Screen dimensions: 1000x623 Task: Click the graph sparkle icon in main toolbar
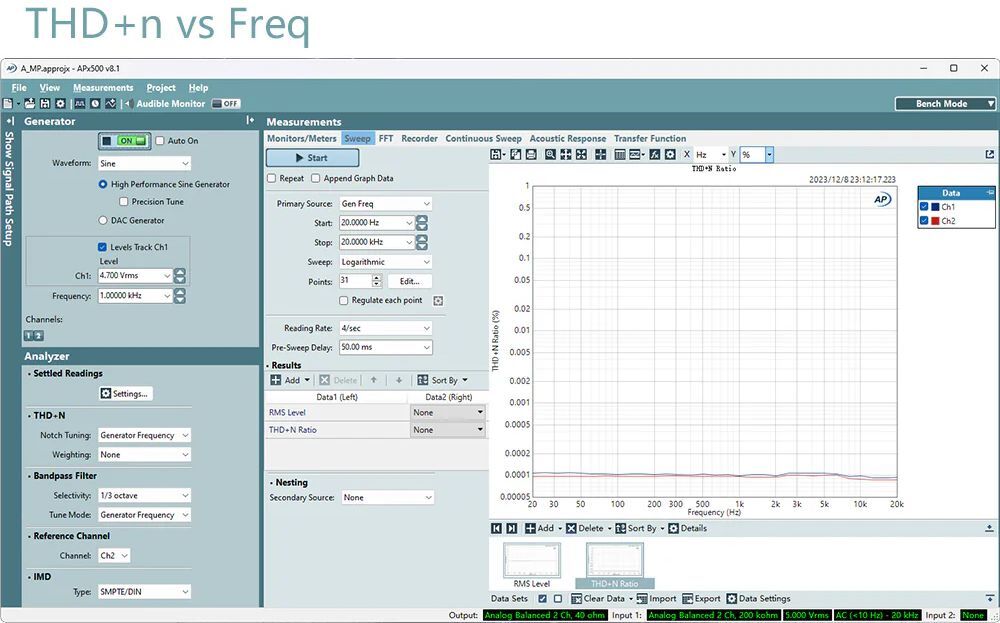tap(110, 103)
